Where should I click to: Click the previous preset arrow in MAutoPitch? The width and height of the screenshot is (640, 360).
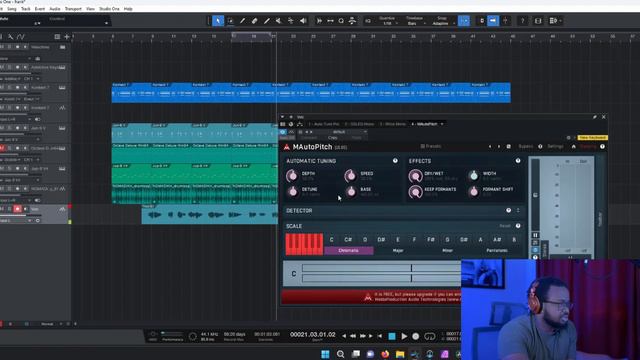[490, 147]
